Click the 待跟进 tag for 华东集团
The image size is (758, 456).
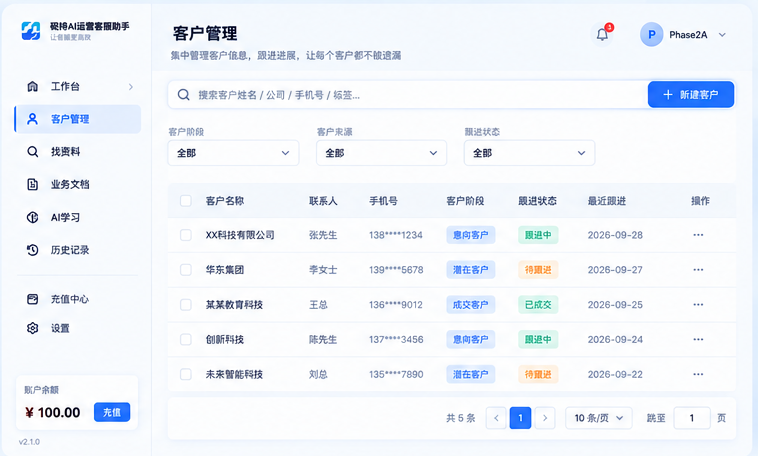tap(538, 270)
